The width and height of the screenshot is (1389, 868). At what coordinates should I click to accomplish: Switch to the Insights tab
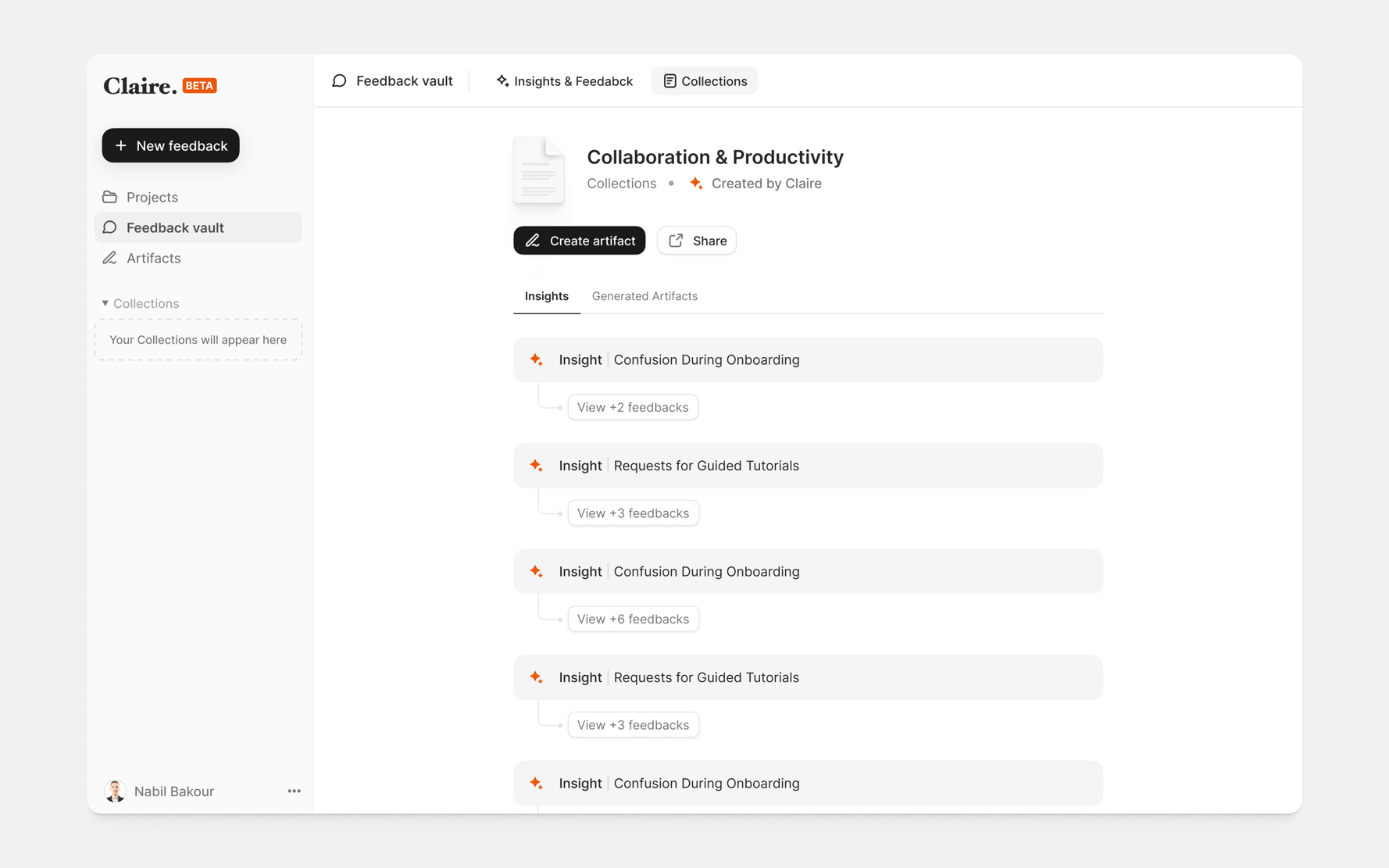(x=547, y=296)
